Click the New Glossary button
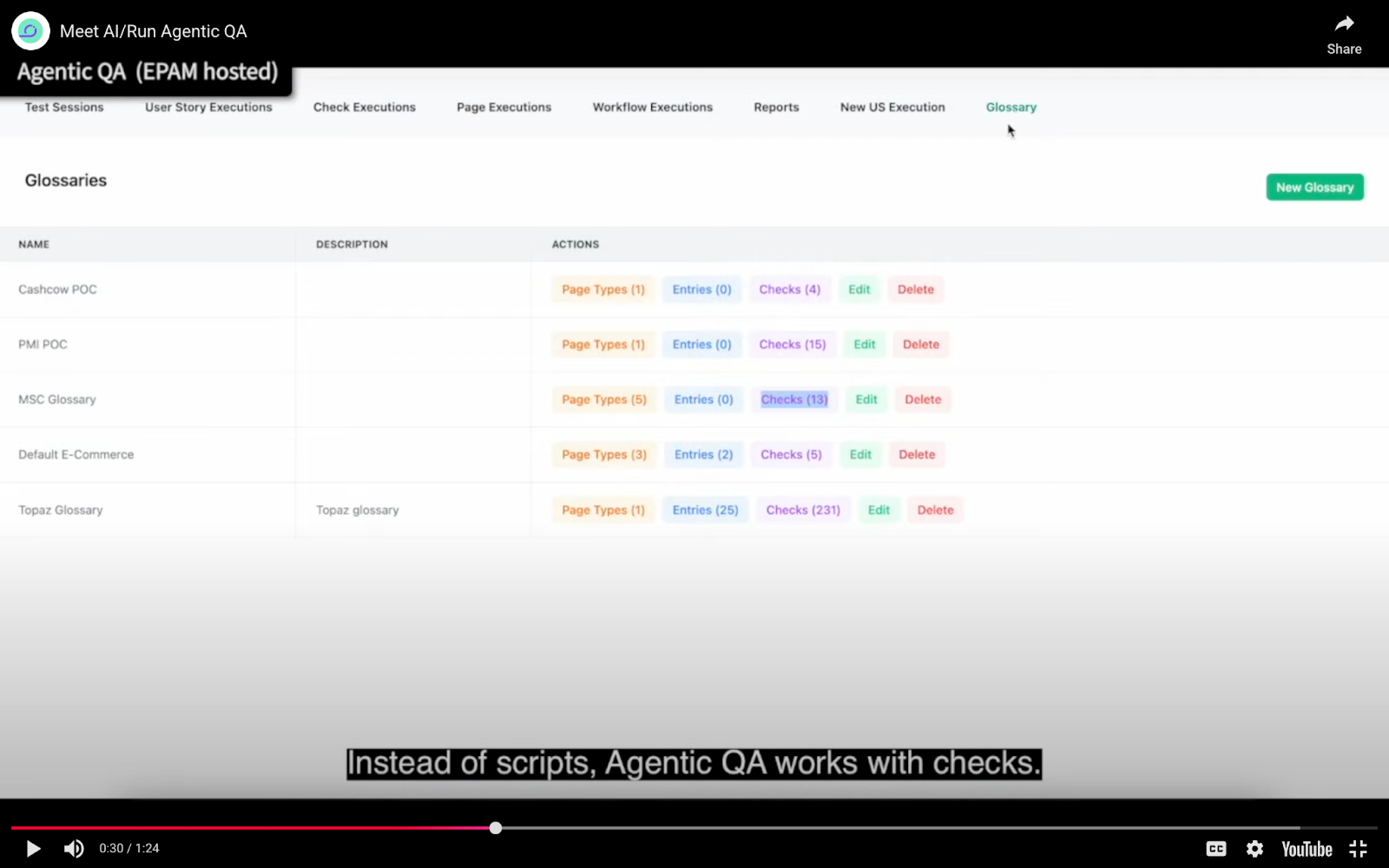Screen dimensions: 1389x868 pyautogui.click(x=1314, y=187)
